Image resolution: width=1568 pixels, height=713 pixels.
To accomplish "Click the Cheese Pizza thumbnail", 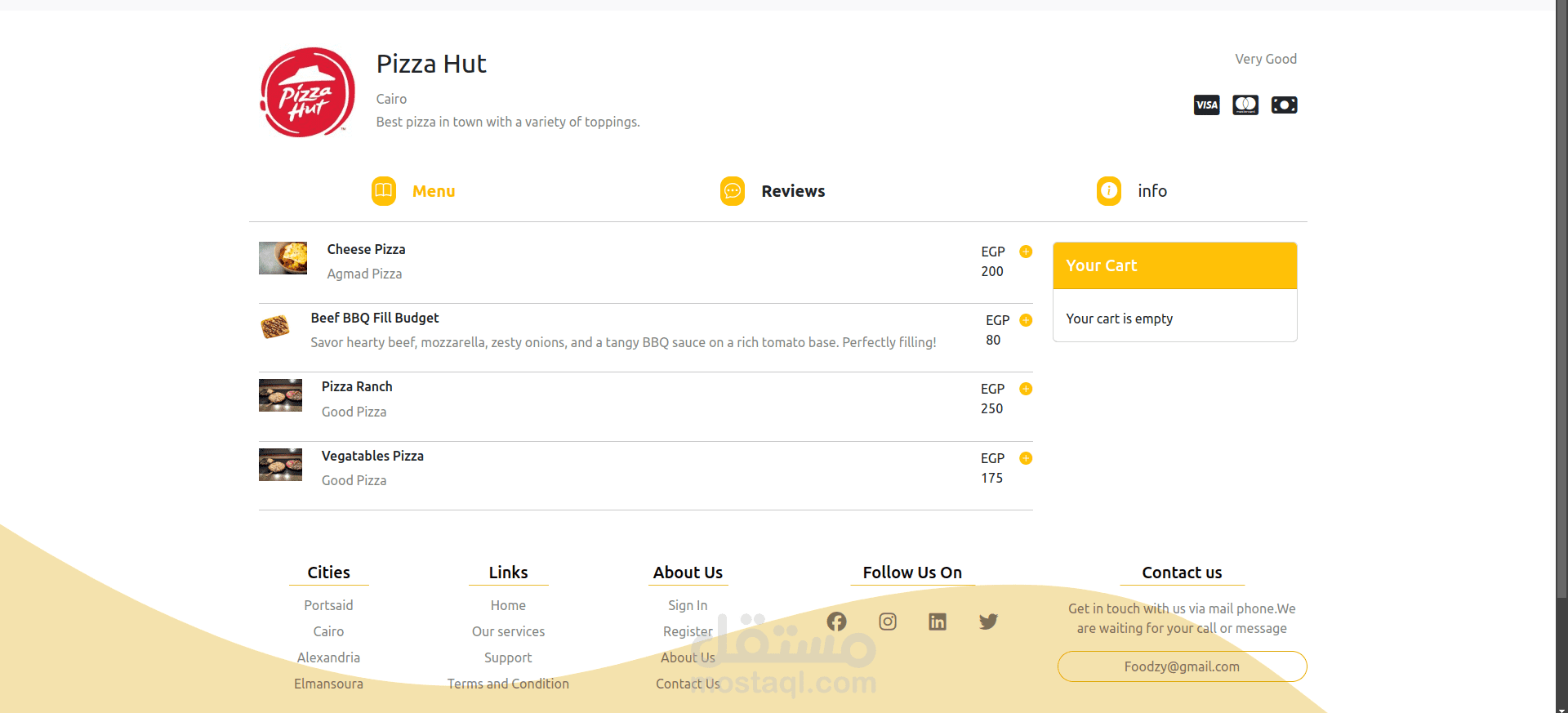I will (283, 258).
